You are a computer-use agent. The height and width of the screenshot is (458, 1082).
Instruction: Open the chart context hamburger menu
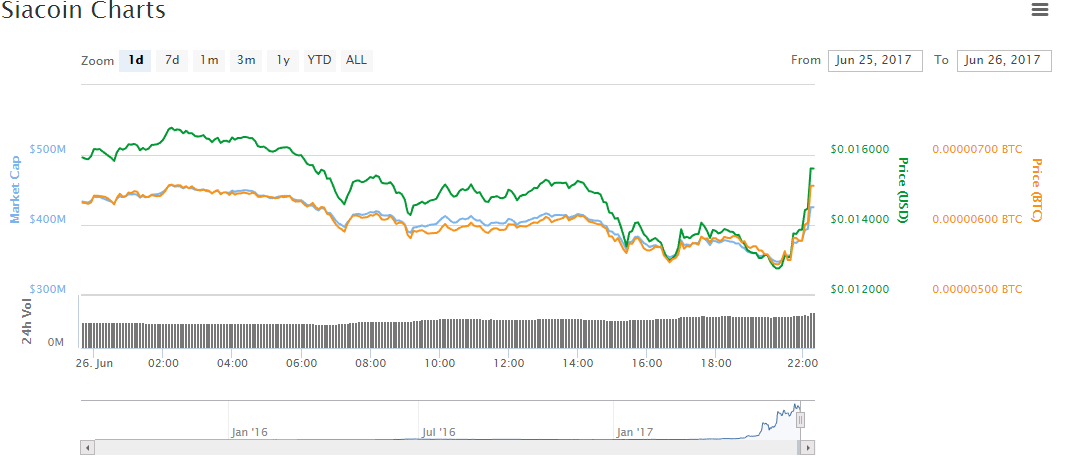pyautogui.click(x=1040, y=10)
